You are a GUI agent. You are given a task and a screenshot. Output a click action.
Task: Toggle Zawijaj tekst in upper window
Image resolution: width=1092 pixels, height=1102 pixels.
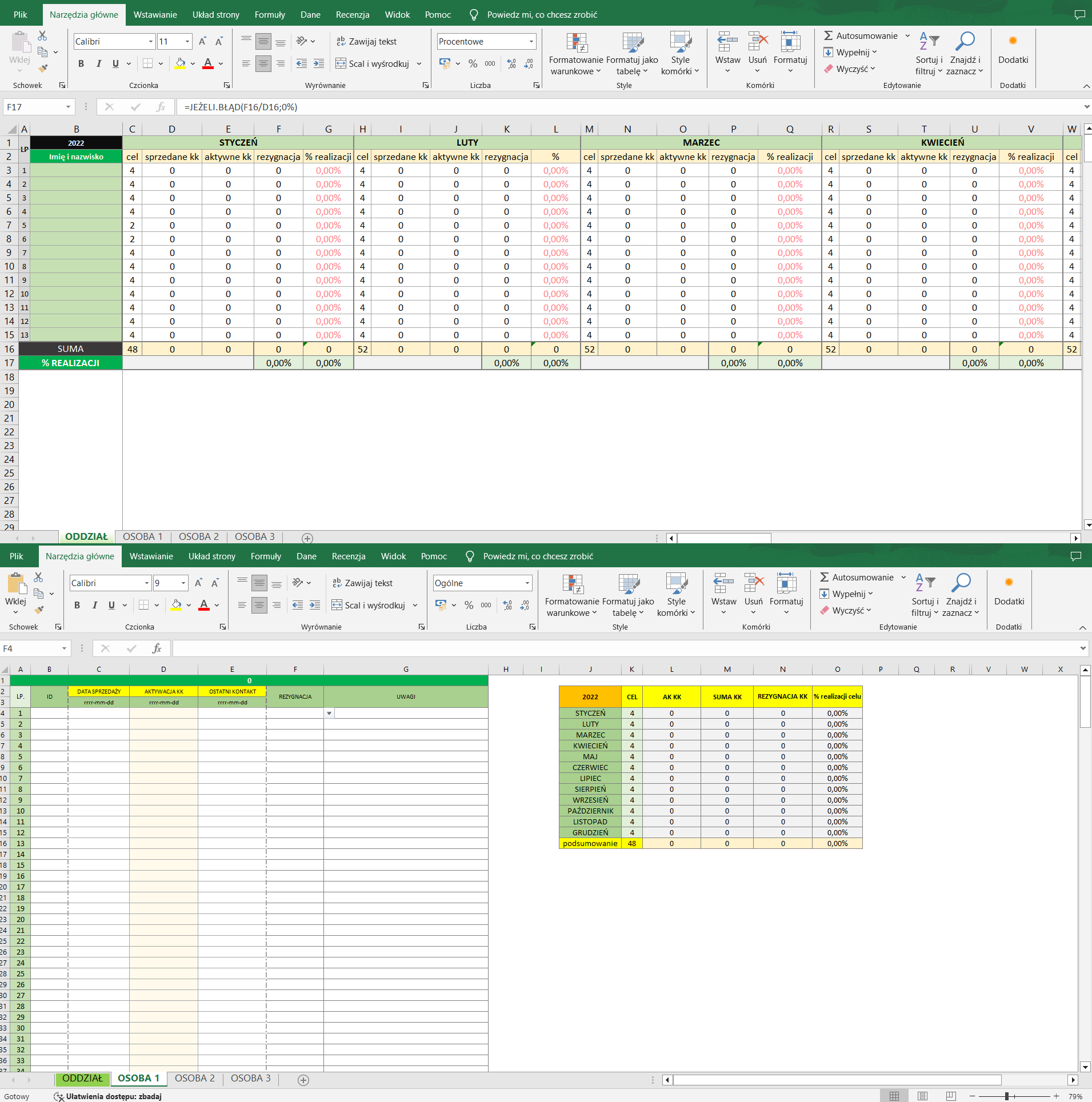366,41
